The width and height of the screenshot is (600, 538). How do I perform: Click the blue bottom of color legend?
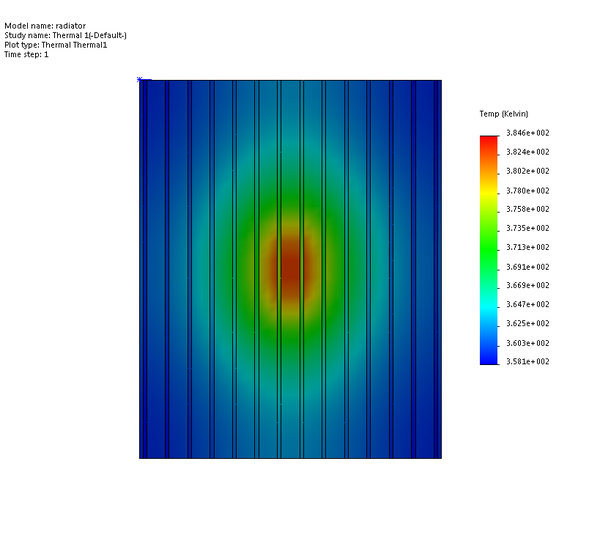[x=489, y=356]
